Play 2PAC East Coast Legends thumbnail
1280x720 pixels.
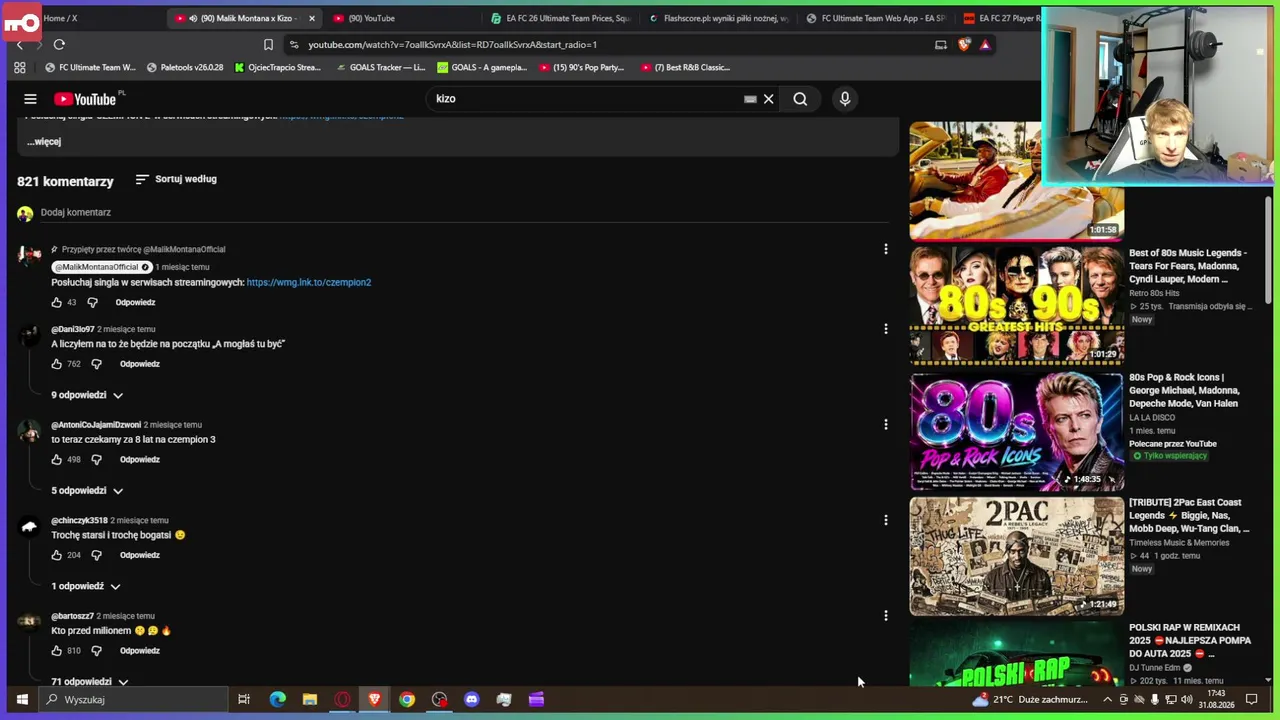pos(1016,556)
